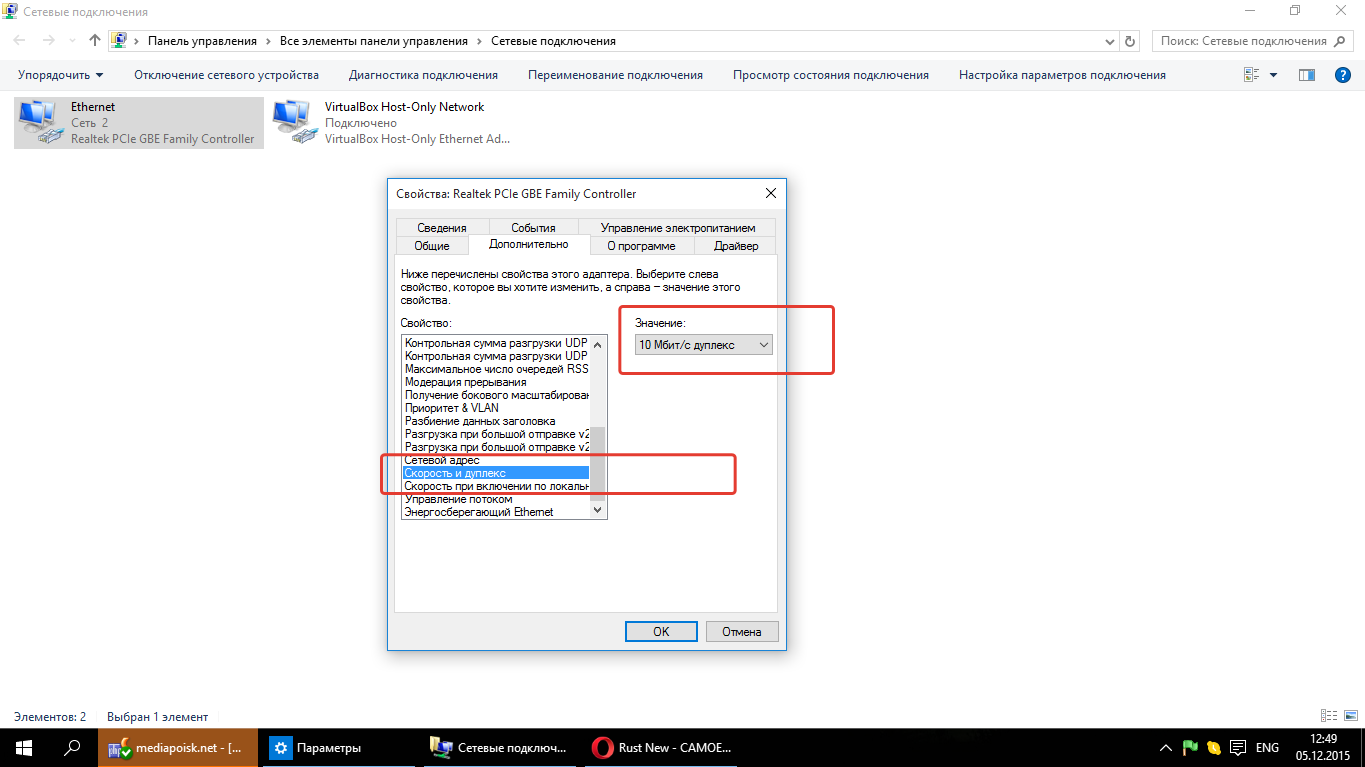Switch to large icons view status bar icon
The image size is (1365, 767).
tap(1349, 716)
